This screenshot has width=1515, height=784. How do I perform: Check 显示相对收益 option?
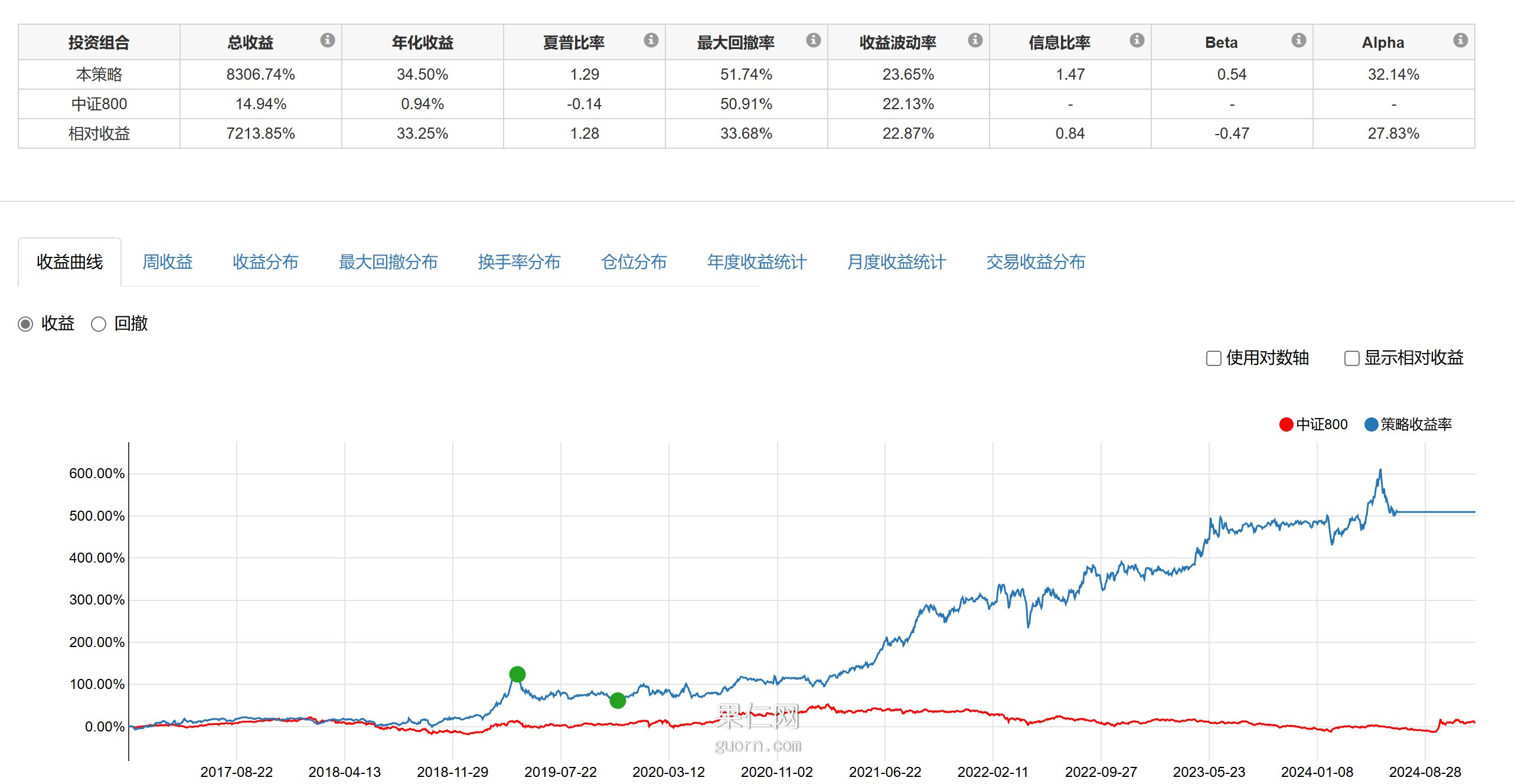click(1351, 358)
